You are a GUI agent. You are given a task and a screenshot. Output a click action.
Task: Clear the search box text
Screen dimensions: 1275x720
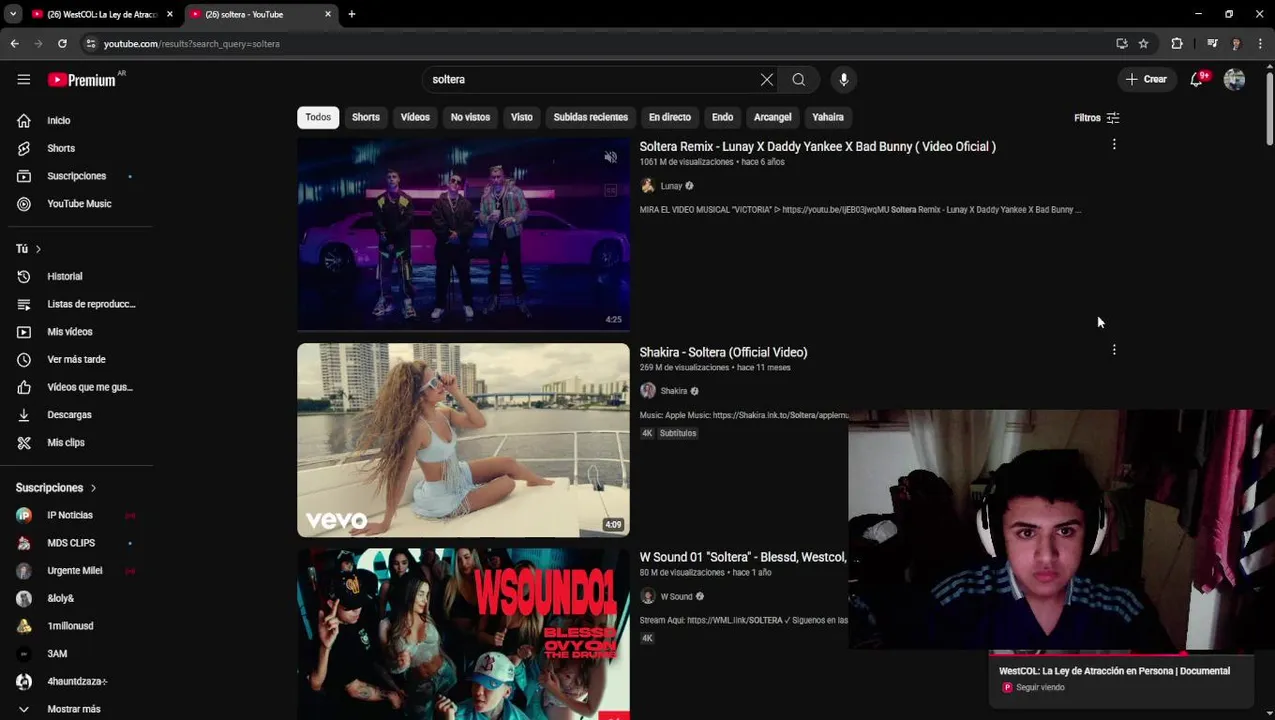click(767, 80)
